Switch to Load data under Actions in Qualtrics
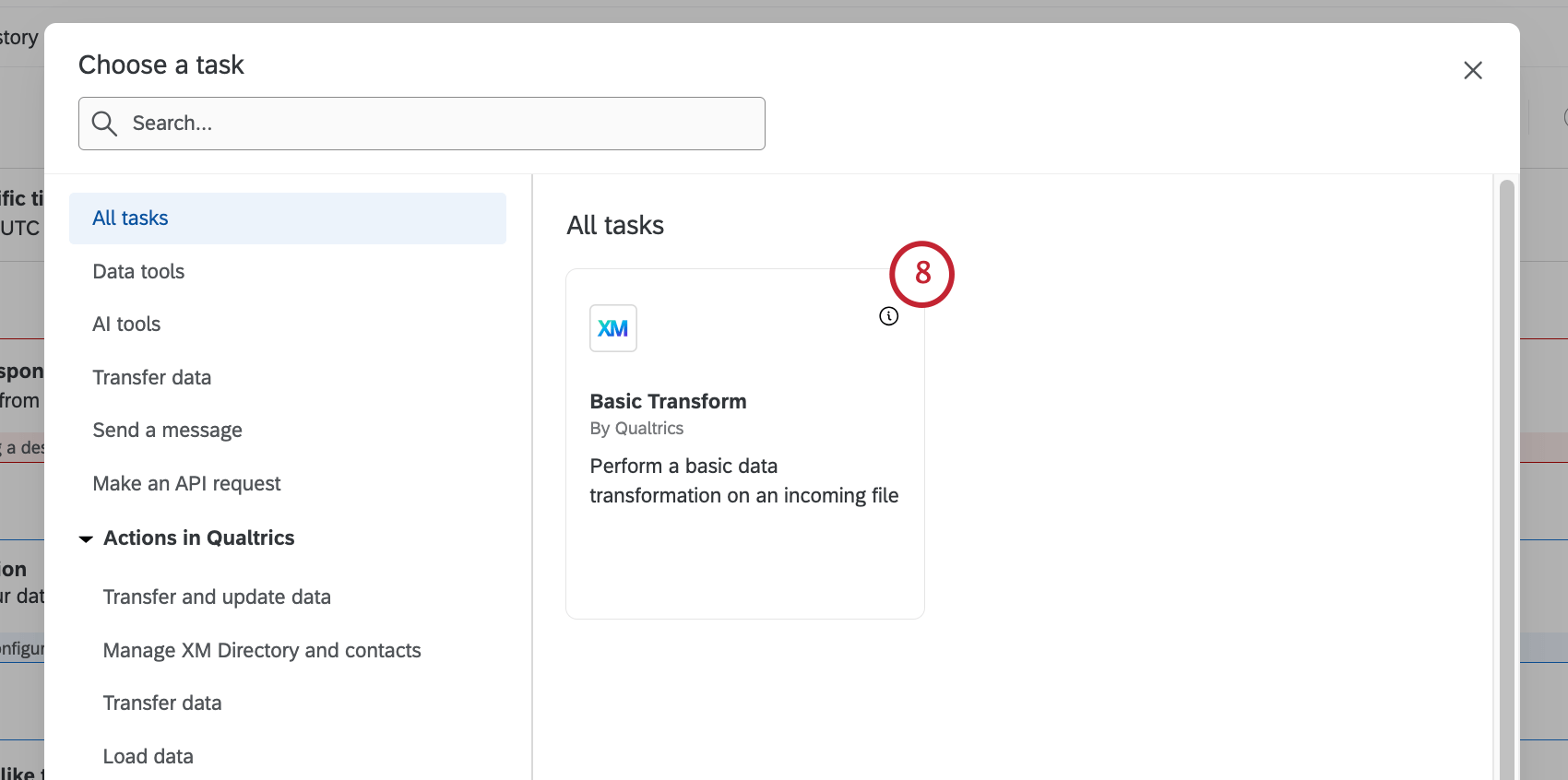 (148, 755)
